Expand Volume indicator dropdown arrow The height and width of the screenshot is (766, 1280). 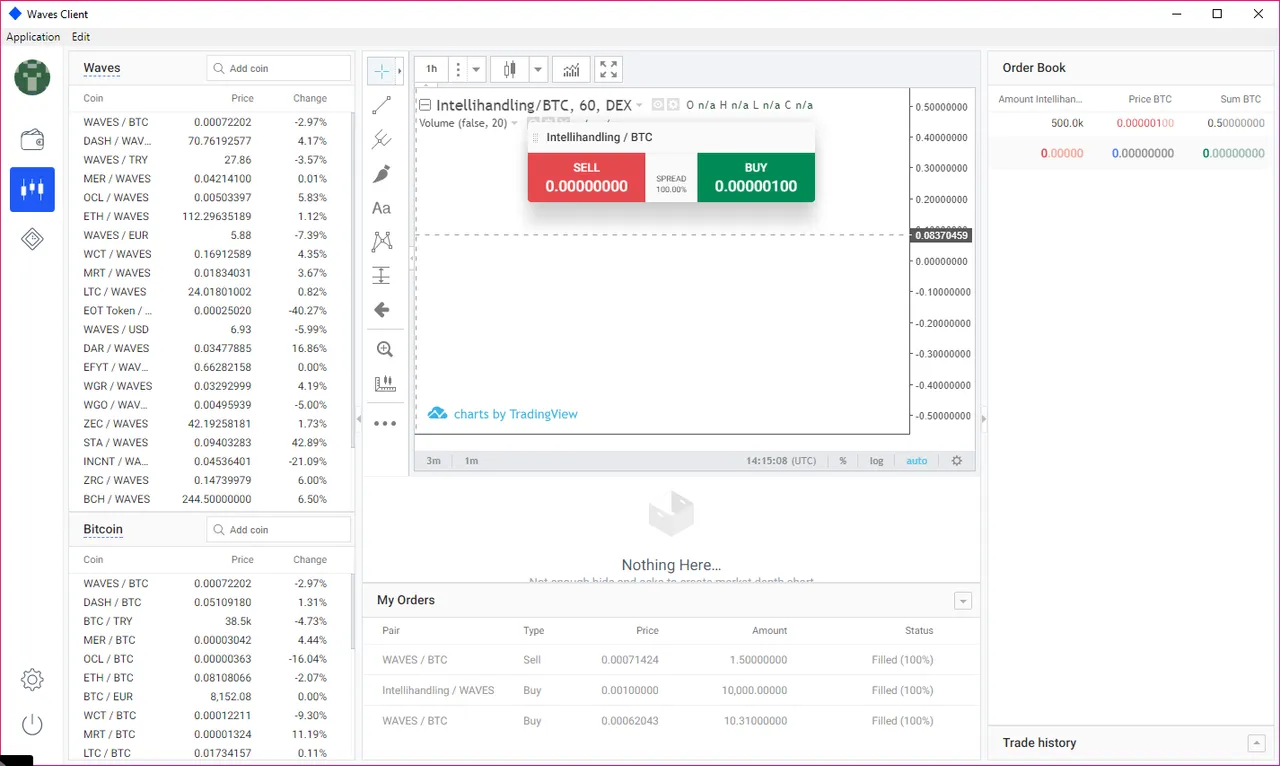(x=514, y=123)
